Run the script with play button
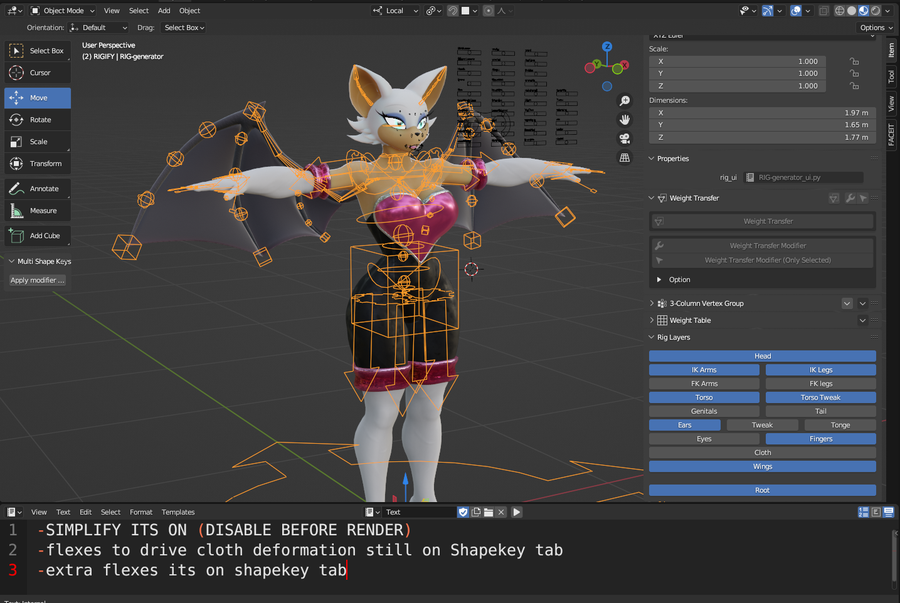Viewport: 900px width, 603px height. tap(517, 512)
